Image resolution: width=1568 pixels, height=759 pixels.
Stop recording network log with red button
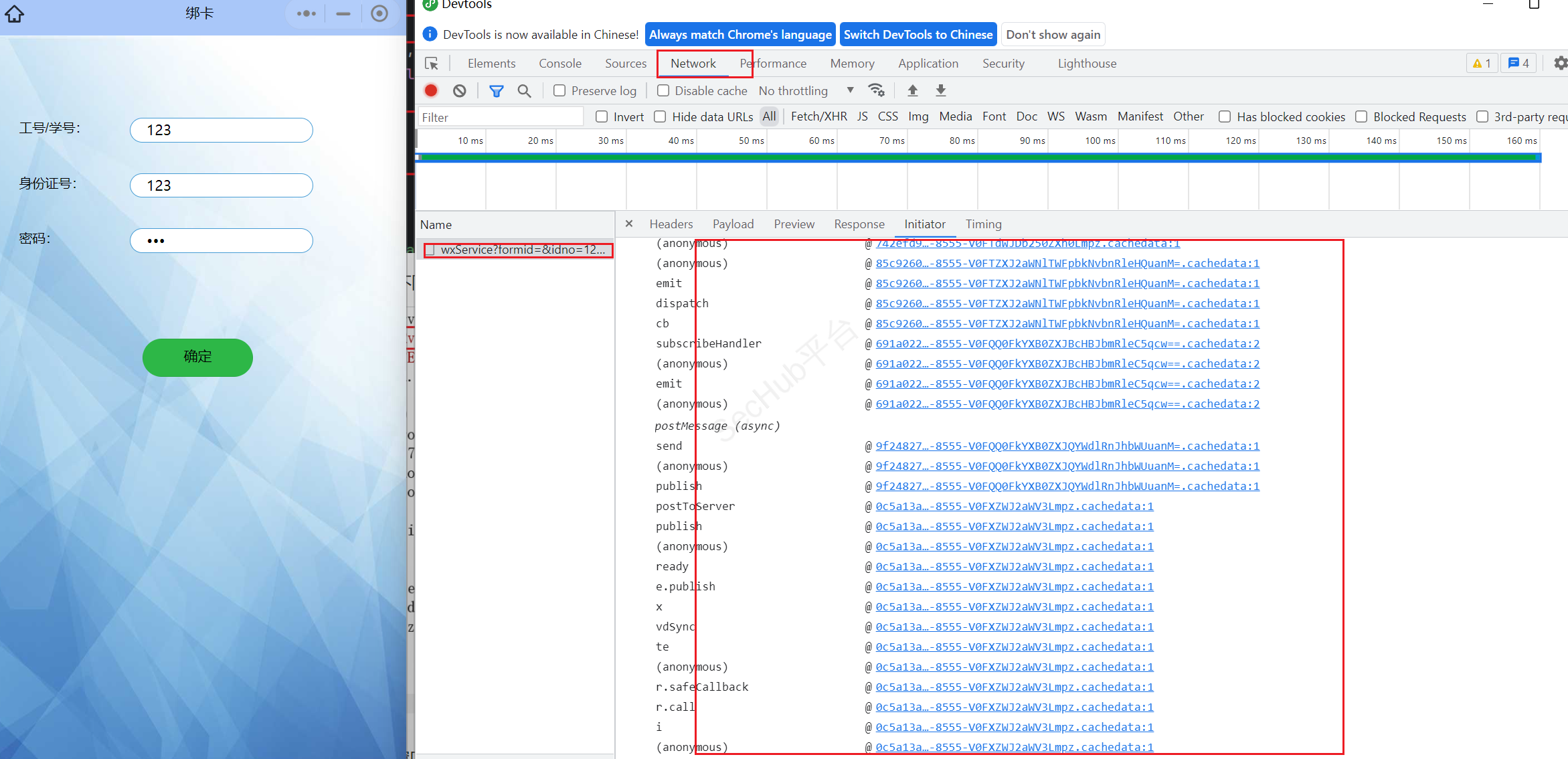pyautogui.click(x=431, y=90)
